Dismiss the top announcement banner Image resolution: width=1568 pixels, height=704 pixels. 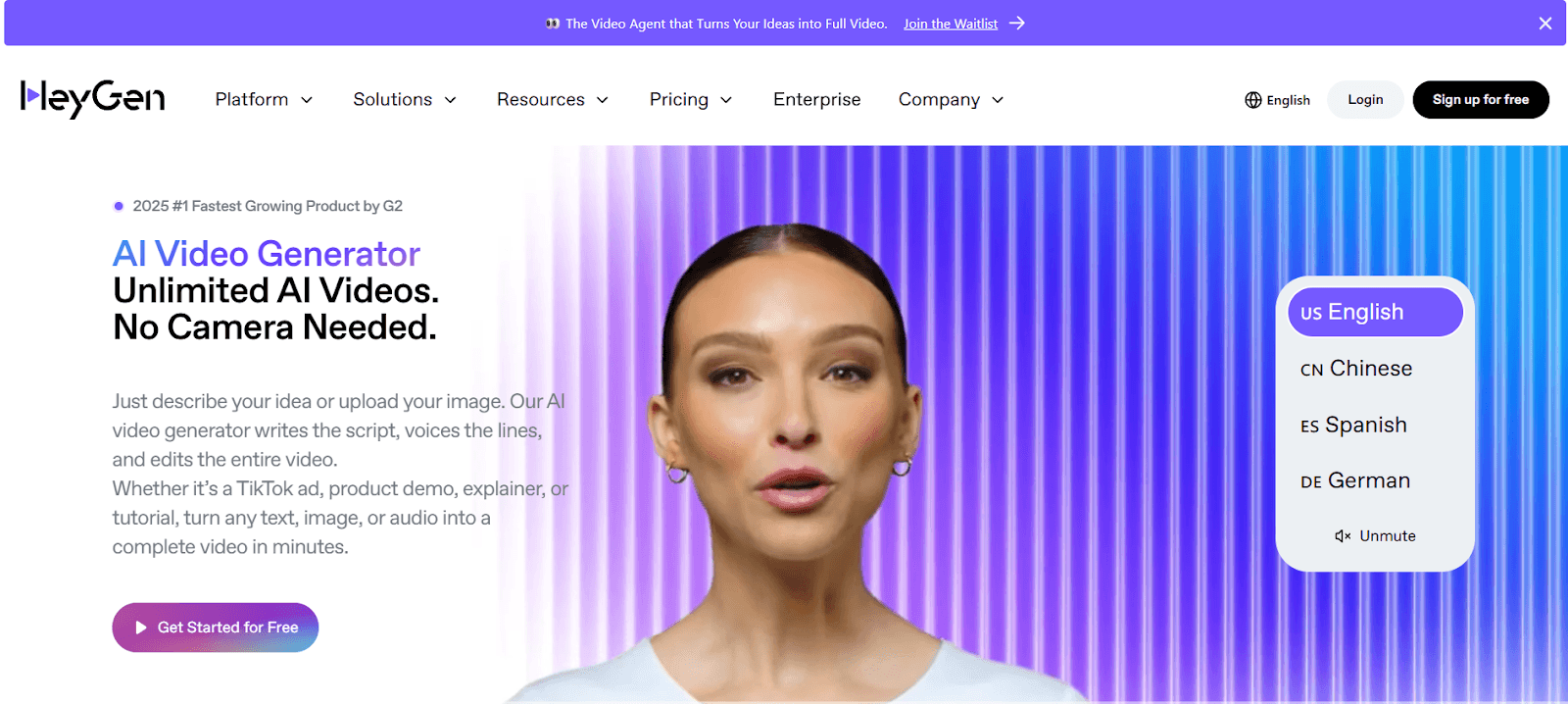click(1545, 24)
